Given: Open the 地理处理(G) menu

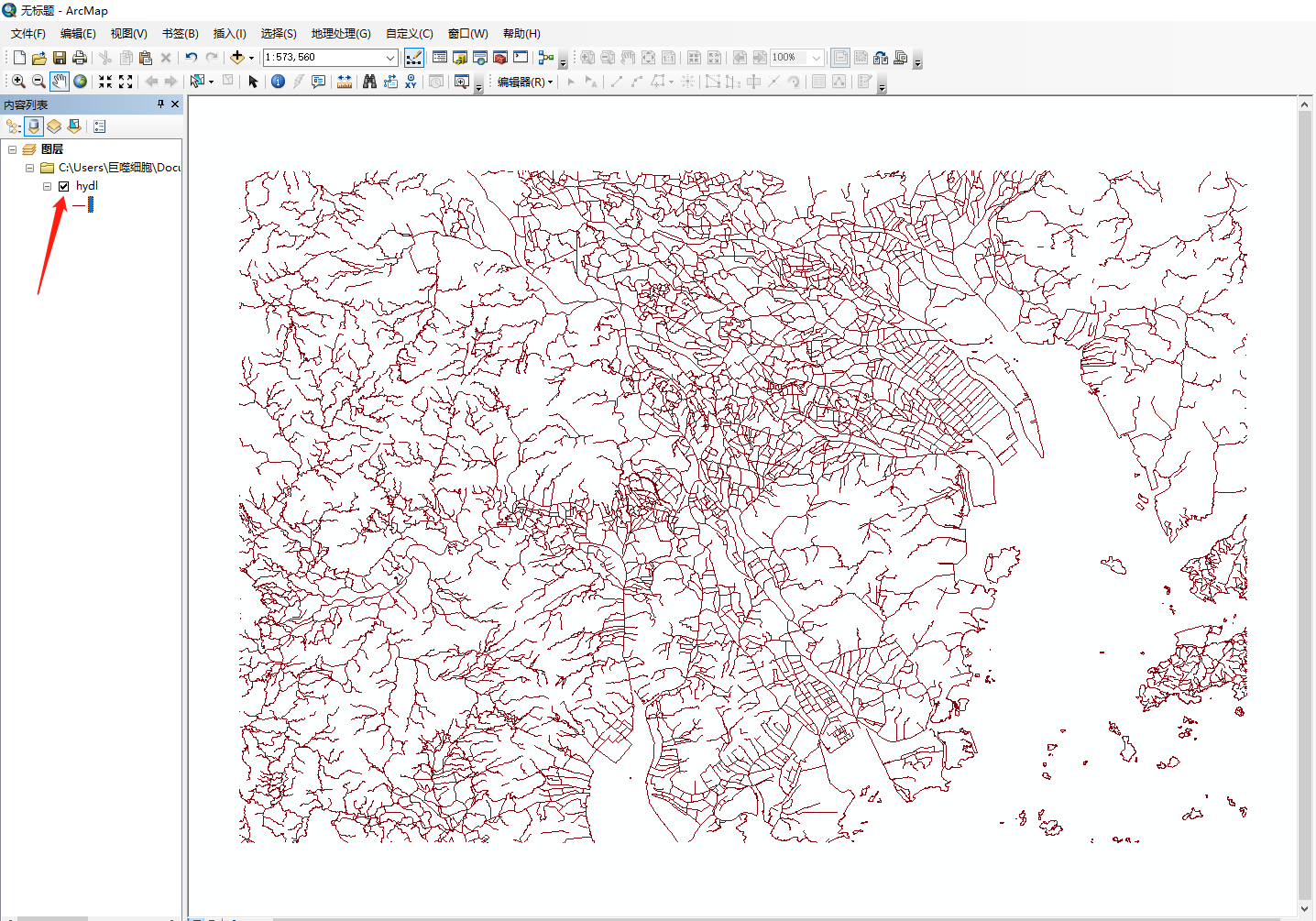Looking at the screenshot, I should pos(340,33).
